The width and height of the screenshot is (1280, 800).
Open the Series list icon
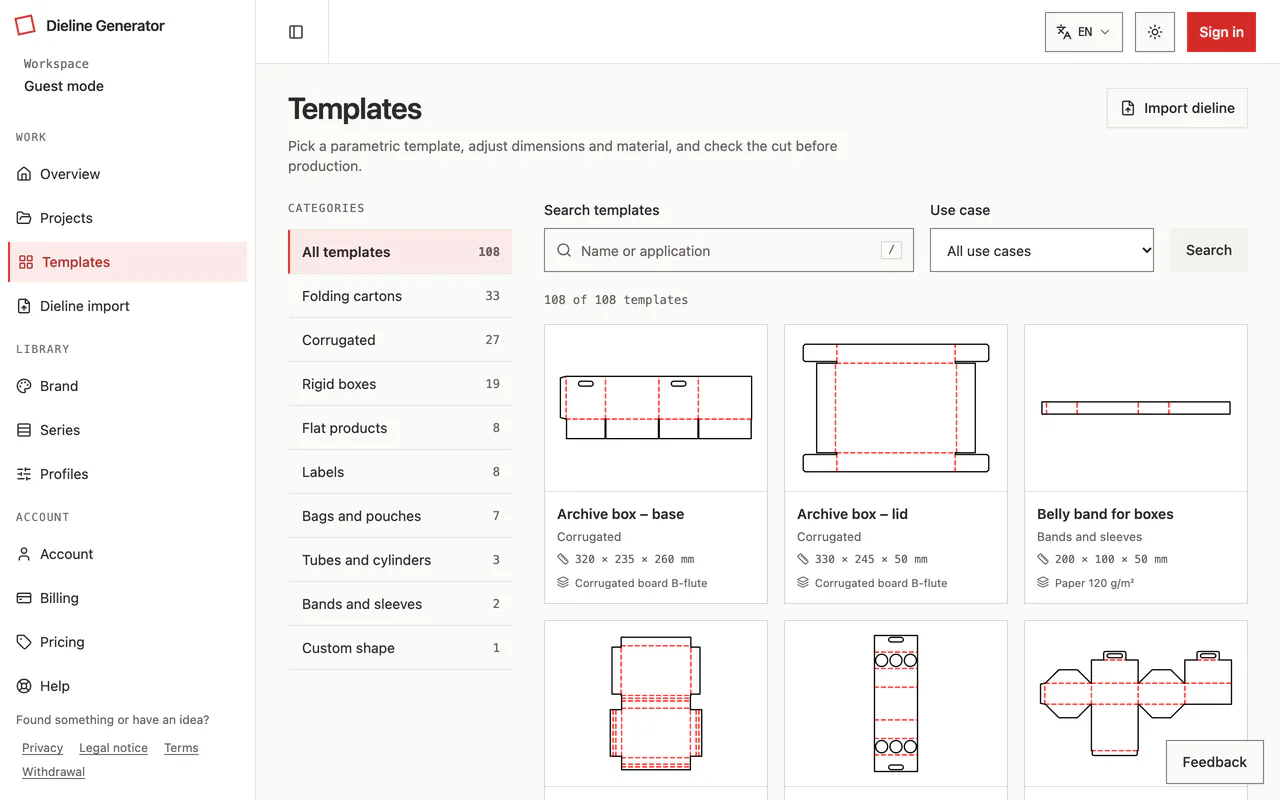coord(24,430)
